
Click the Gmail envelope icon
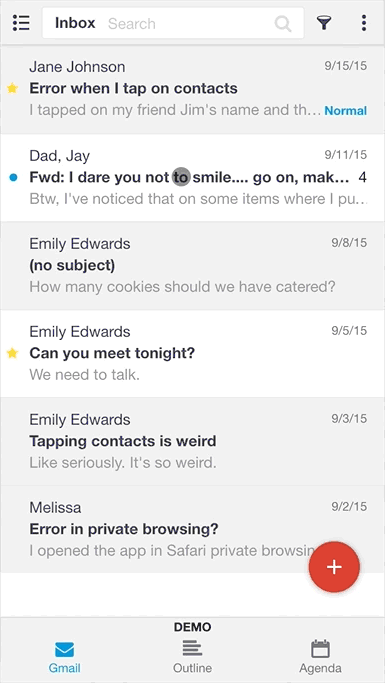64,650
